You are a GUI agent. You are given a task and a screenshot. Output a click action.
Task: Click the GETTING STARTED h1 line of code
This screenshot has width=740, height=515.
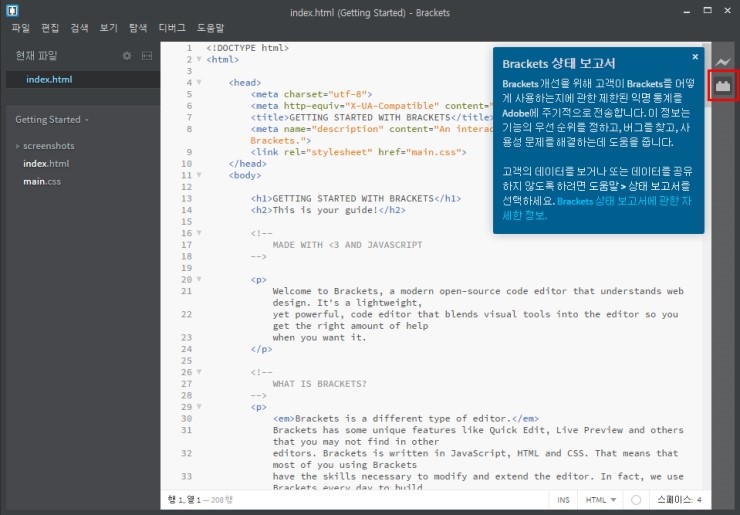(x=356, y=198)
